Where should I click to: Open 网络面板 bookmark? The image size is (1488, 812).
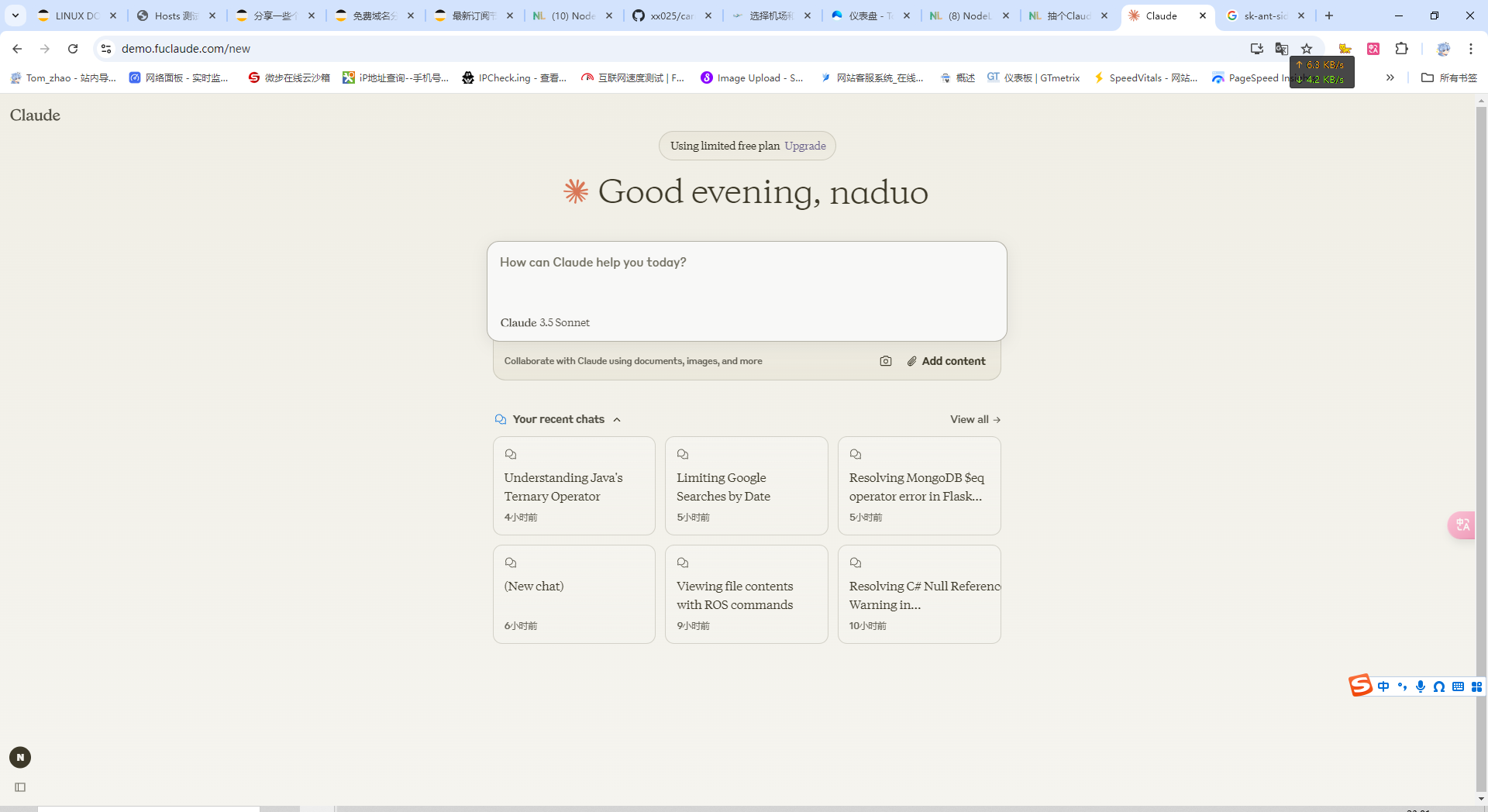[179, 77]
